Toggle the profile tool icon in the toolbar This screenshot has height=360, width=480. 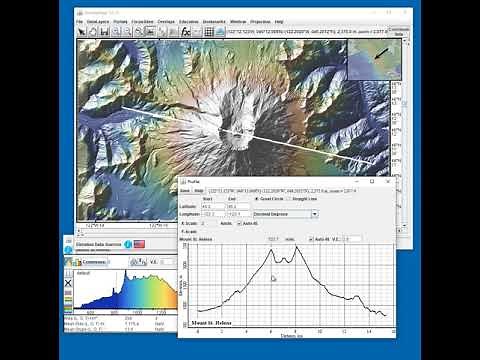click(x=151, y=32)
